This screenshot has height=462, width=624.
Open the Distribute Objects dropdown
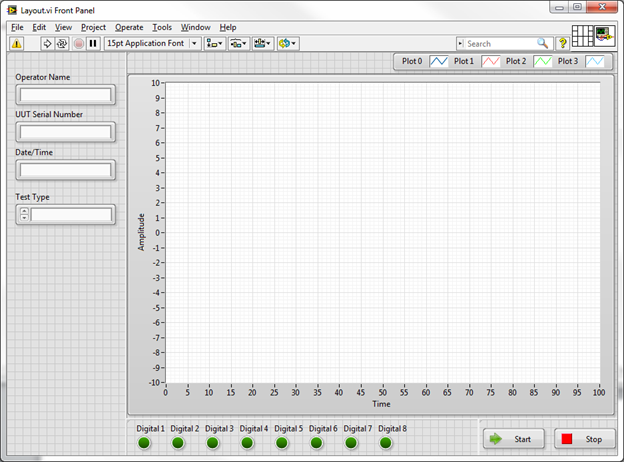tap(239, 44)
